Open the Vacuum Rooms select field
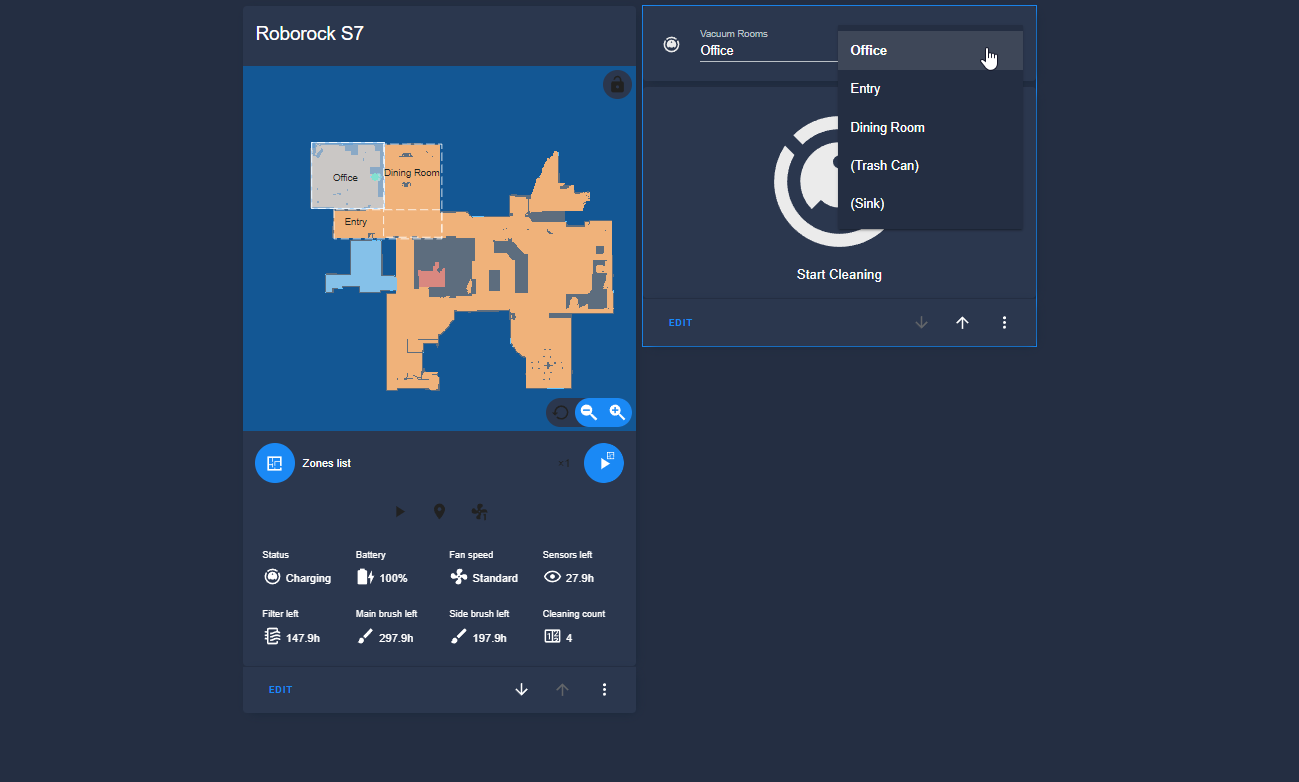The image size is (1299, 782). [768, 44]
